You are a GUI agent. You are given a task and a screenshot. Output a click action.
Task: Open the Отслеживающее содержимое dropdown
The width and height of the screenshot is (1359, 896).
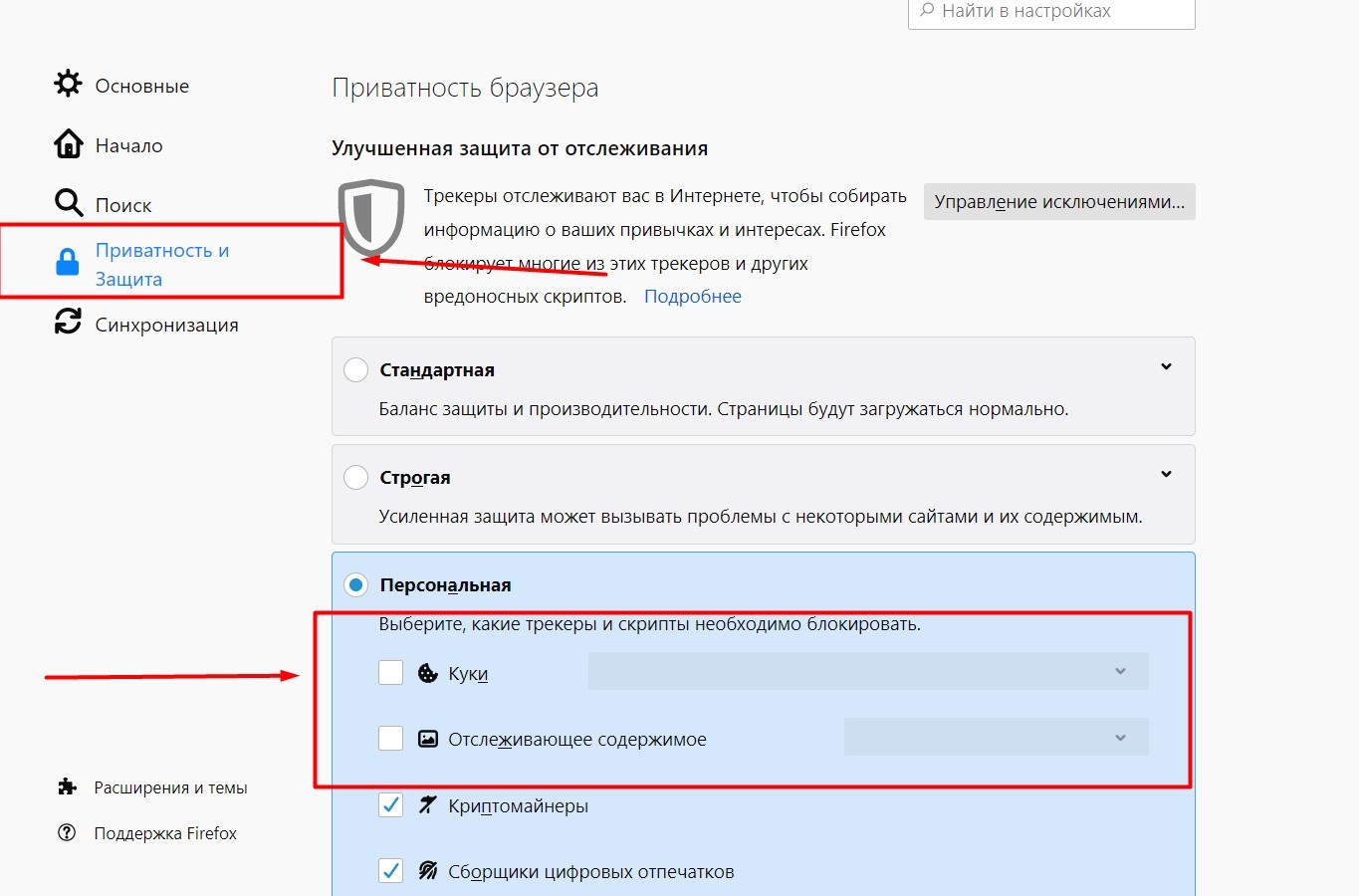996,738
